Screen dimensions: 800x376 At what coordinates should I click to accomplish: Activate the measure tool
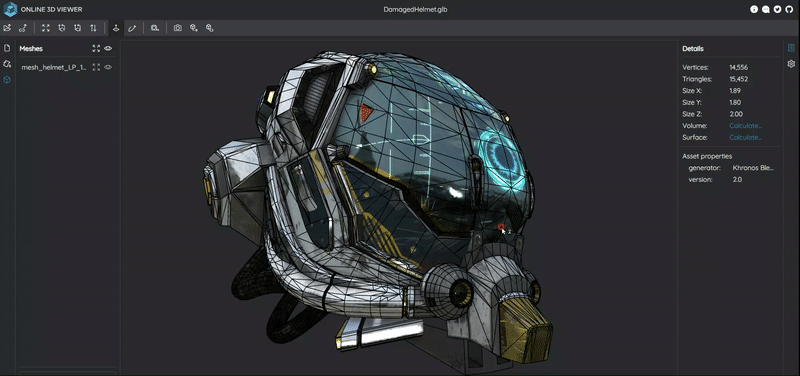pyautogui.click(x=155, y=28)
